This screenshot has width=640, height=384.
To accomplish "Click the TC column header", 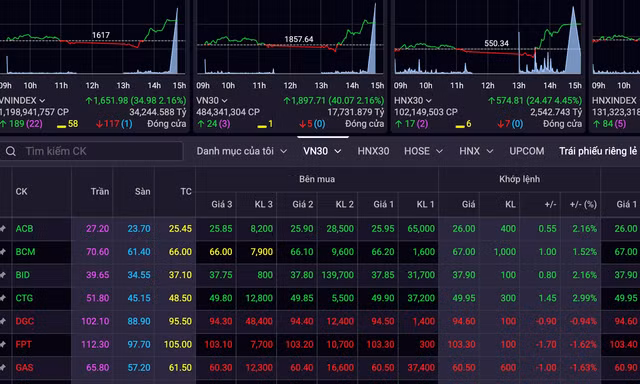I will (x=186, y=191).
